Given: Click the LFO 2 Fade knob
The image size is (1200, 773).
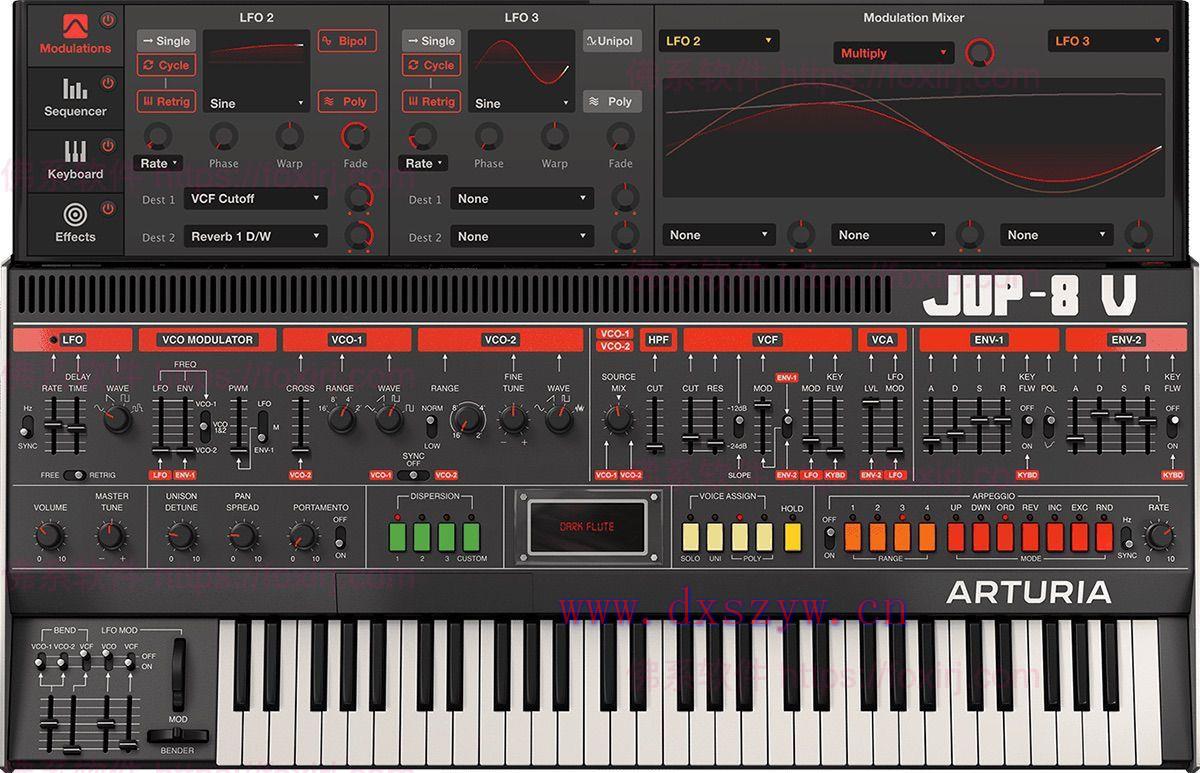Looking at the screenshot, I should pyautogui.click(x=355, y=136).
